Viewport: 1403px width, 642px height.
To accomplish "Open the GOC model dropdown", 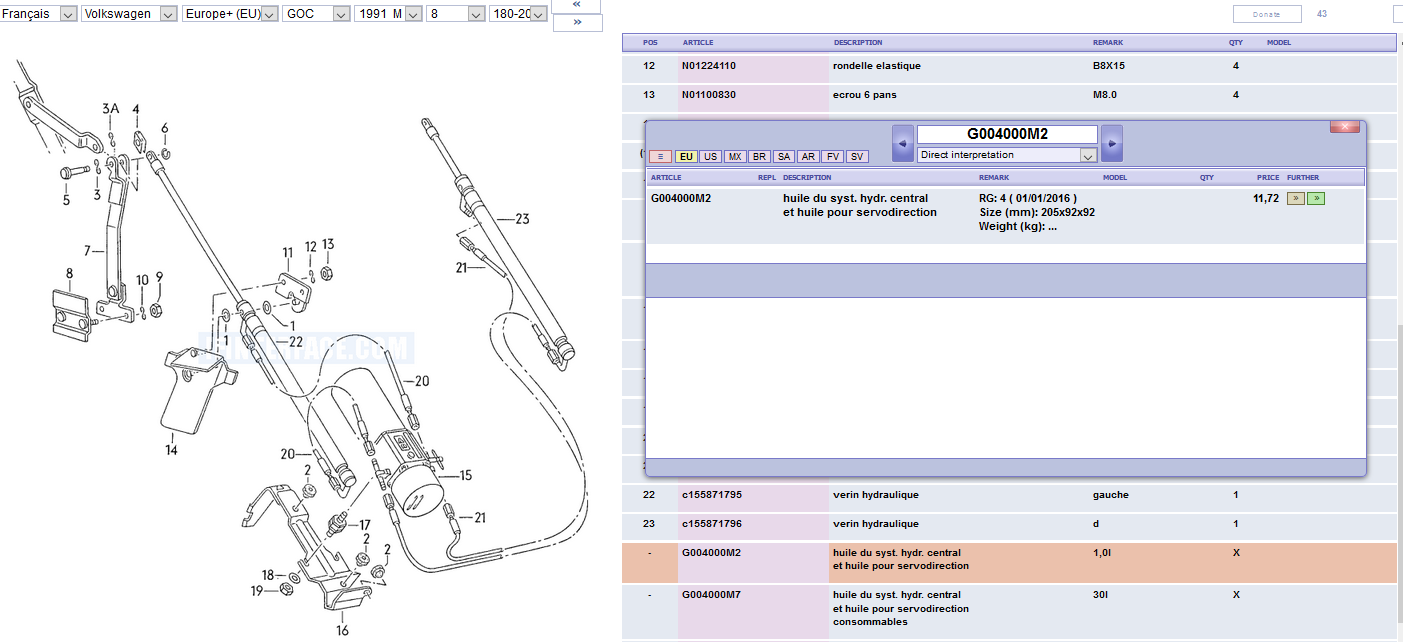I will pos(316,14).
